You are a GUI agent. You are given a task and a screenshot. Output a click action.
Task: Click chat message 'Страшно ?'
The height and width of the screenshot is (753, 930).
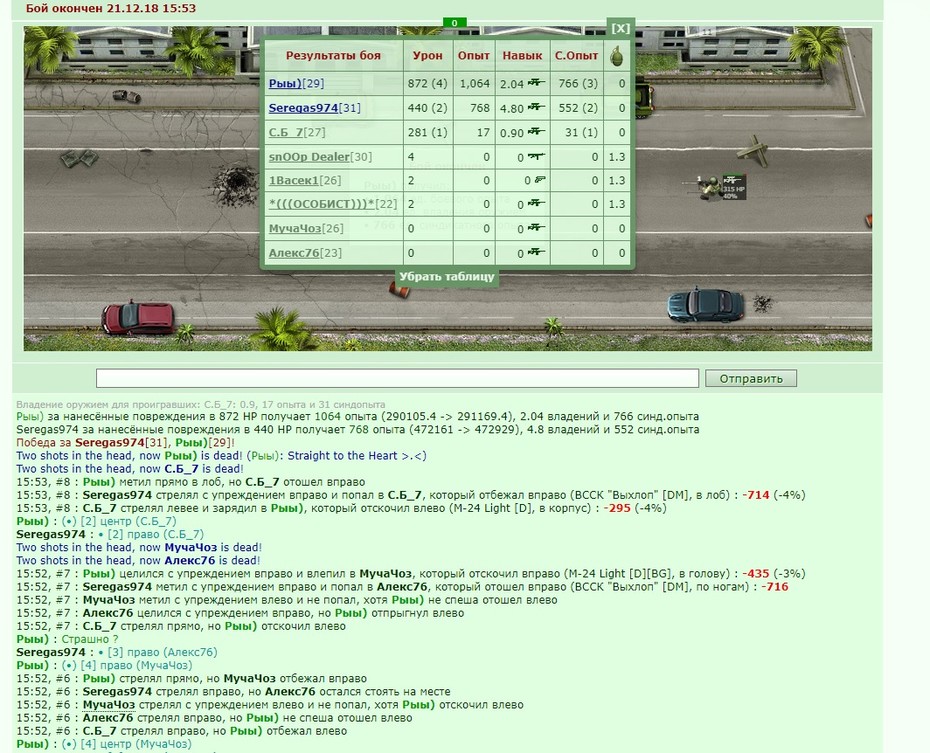pyautogui.click(x=90, y=639)
